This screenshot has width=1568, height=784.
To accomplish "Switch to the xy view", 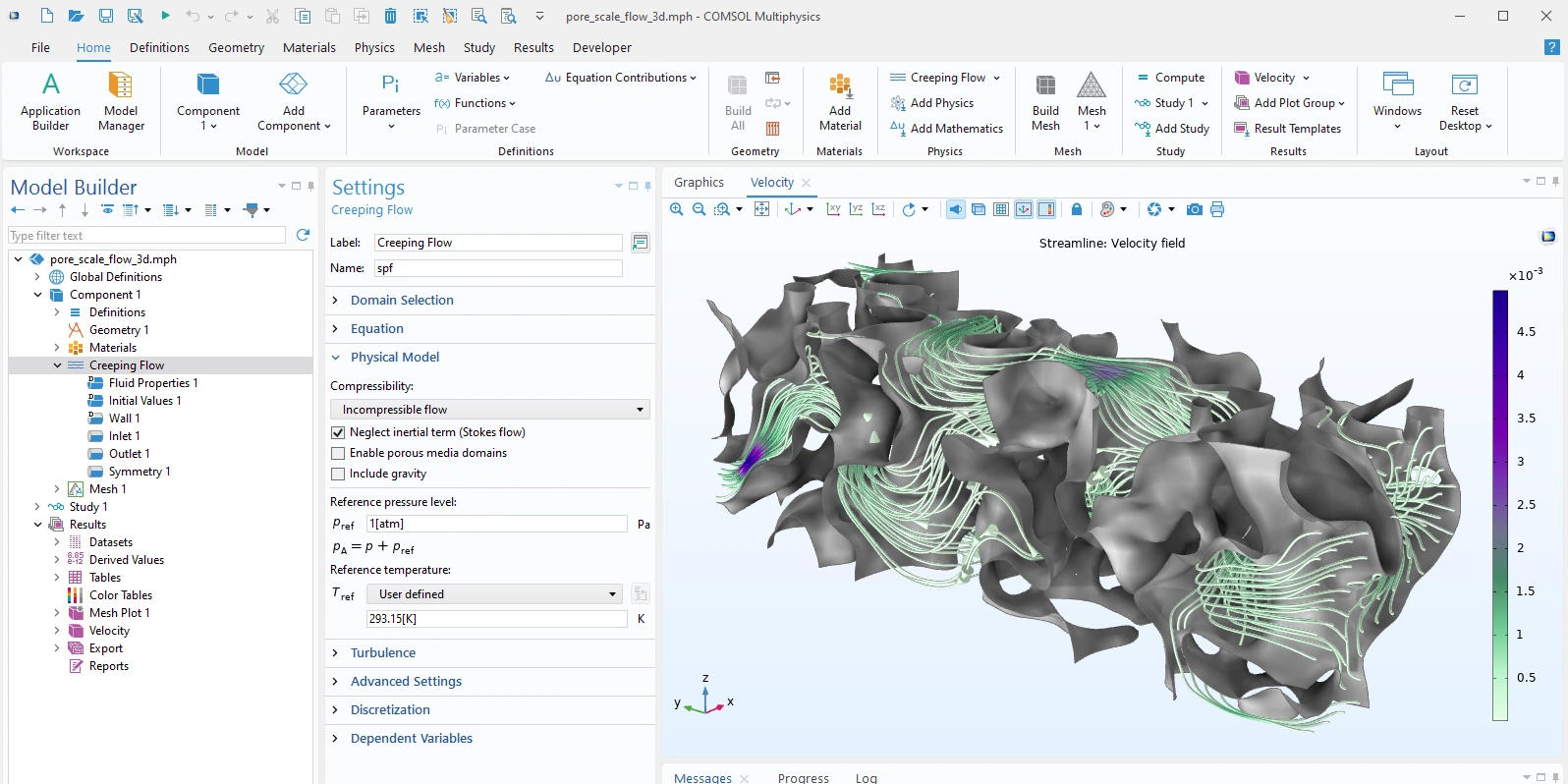I will (833, 209).
